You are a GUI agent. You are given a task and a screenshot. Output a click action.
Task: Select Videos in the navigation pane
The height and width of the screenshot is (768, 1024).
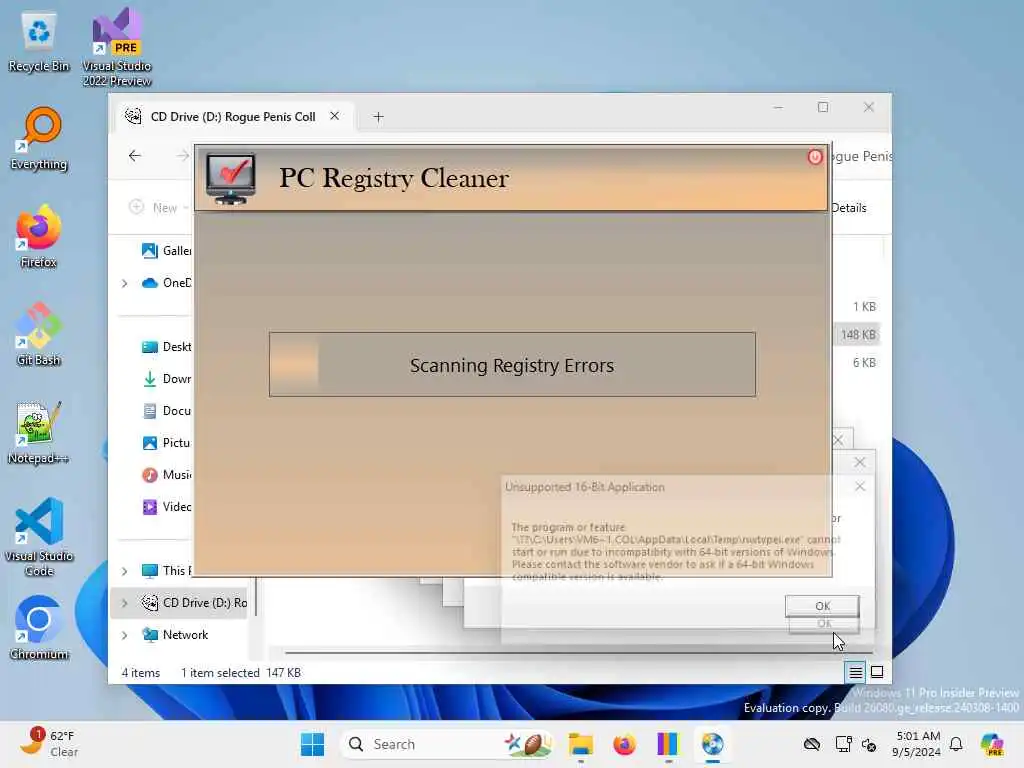167,507
